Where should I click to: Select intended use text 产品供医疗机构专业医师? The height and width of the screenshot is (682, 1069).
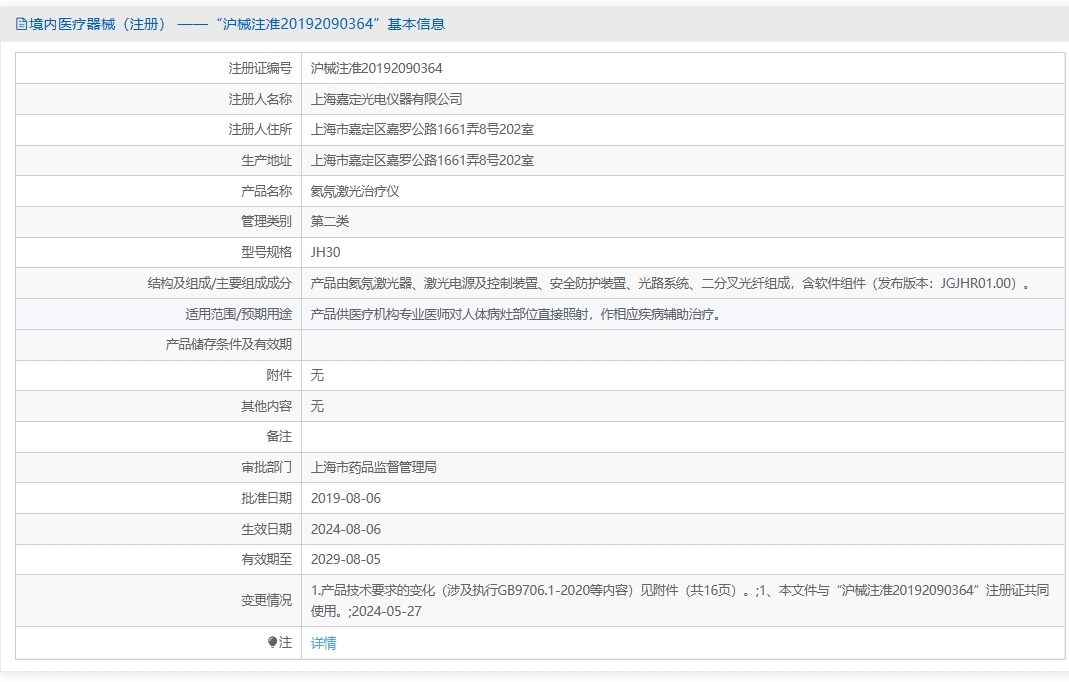516,314
